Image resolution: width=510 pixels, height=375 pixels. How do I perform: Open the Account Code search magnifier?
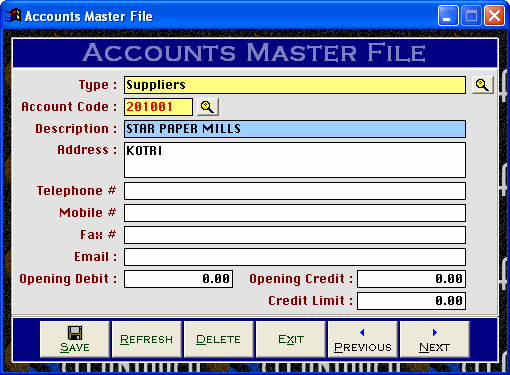click(x=208, y=107)
